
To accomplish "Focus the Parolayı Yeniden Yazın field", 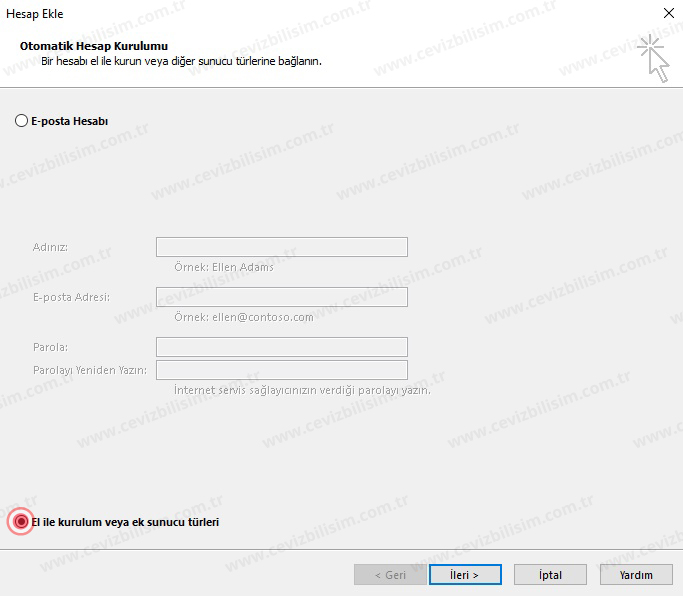I will (281, 370).
